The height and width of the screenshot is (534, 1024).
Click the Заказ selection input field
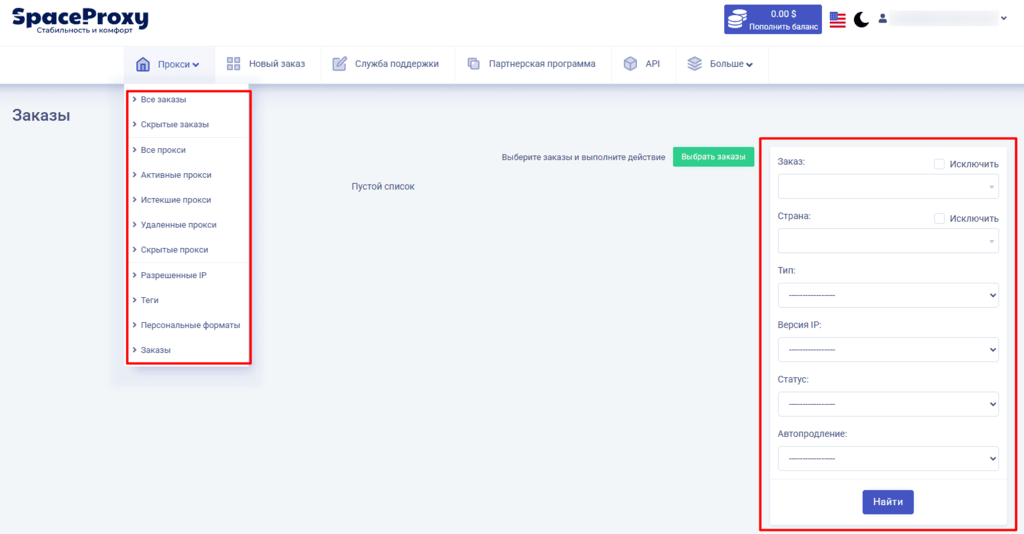887,186
